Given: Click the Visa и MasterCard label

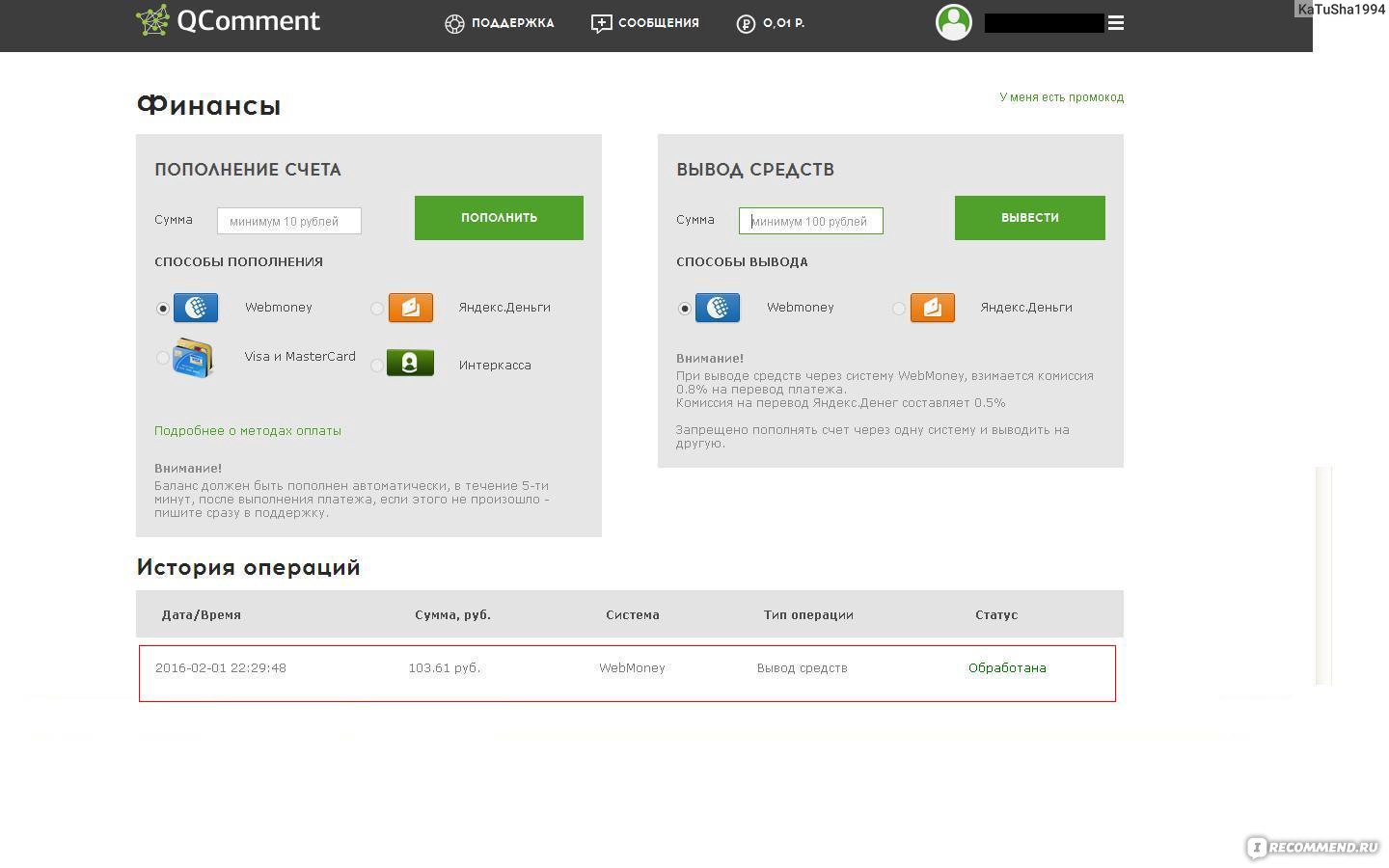Looking at the screenshot, I should click(300, 357).
